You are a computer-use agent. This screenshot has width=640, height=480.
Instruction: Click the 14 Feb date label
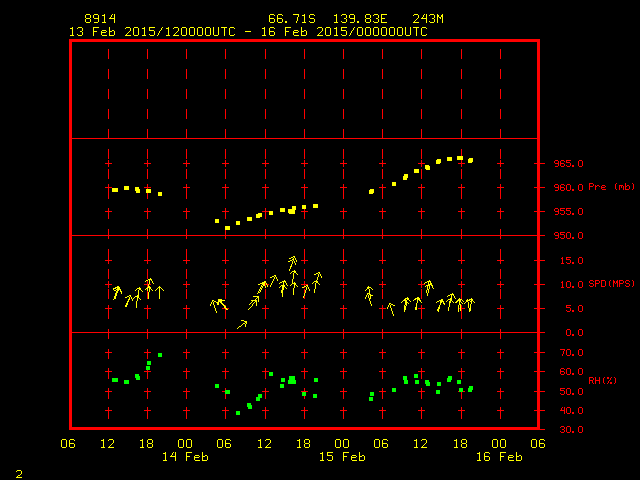186,457
